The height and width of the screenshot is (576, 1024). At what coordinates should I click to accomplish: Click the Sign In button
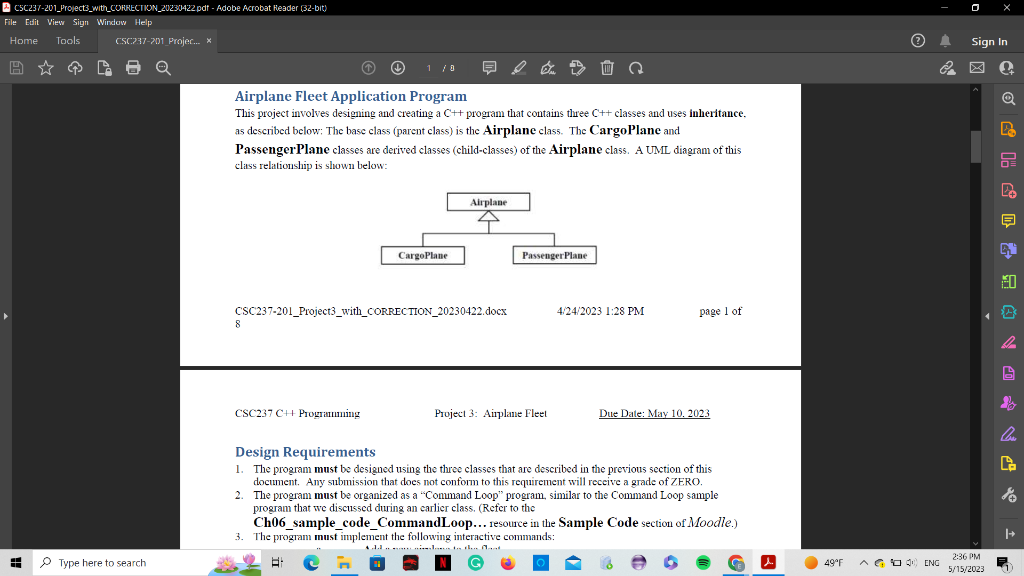coord(990,41)
